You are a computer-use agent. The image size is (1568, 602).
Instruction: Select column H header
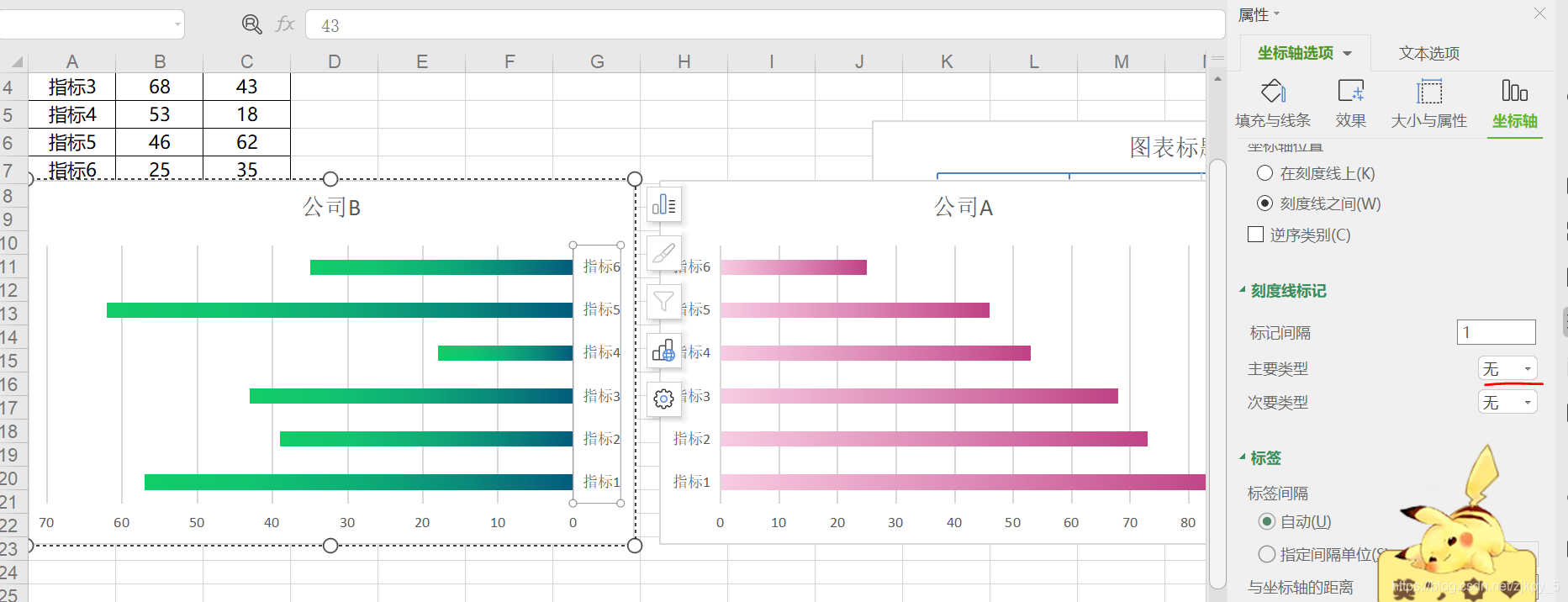[x=684, y=61]
